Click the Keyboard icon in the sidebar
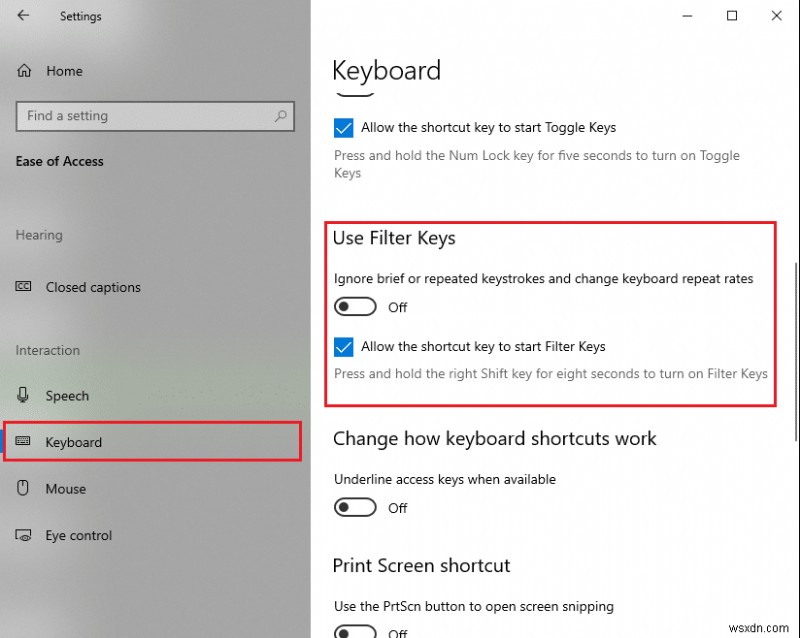 [x=22, y=442]
